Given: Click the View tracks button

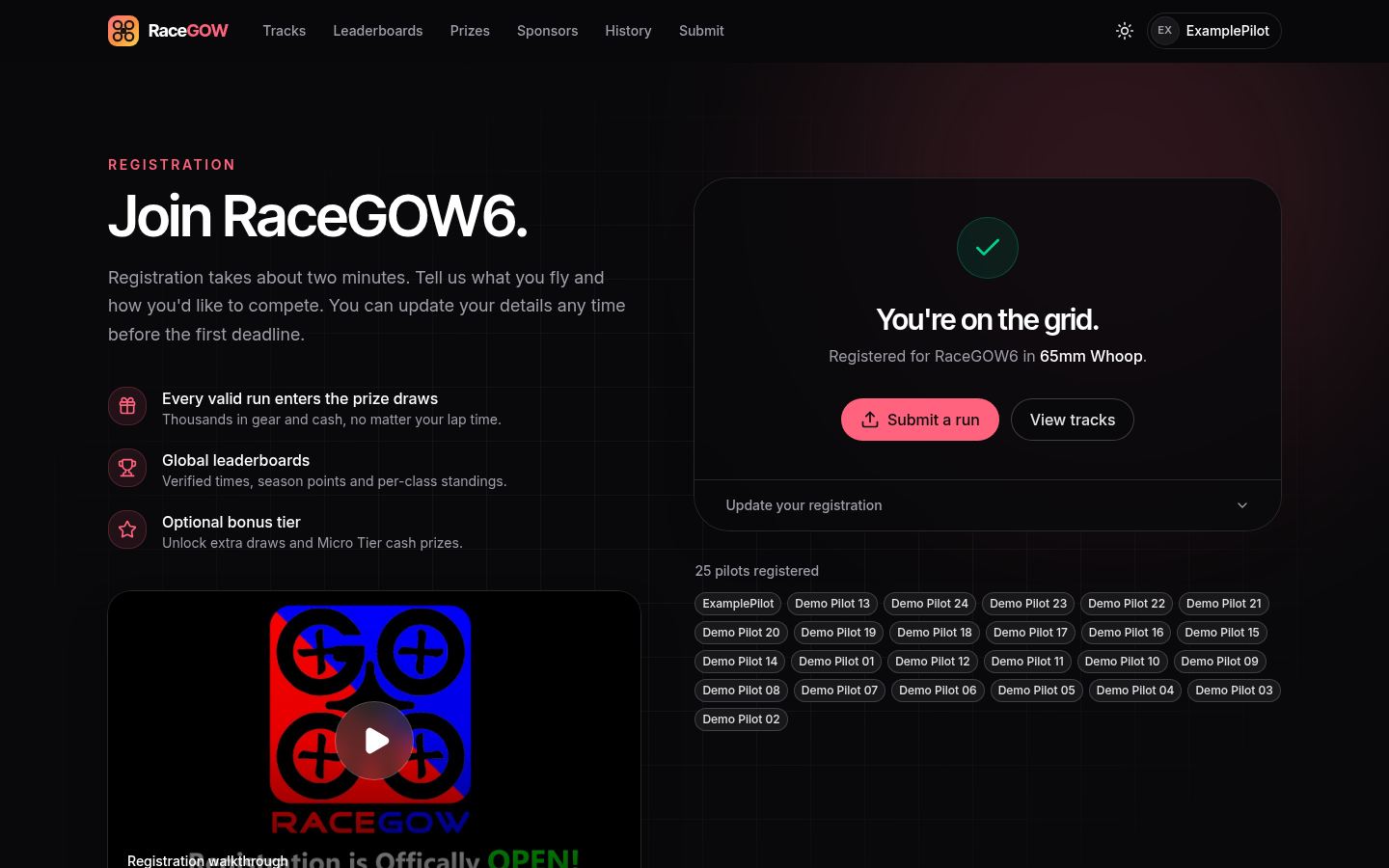Looking at the screenshot, I should 1073,420.
